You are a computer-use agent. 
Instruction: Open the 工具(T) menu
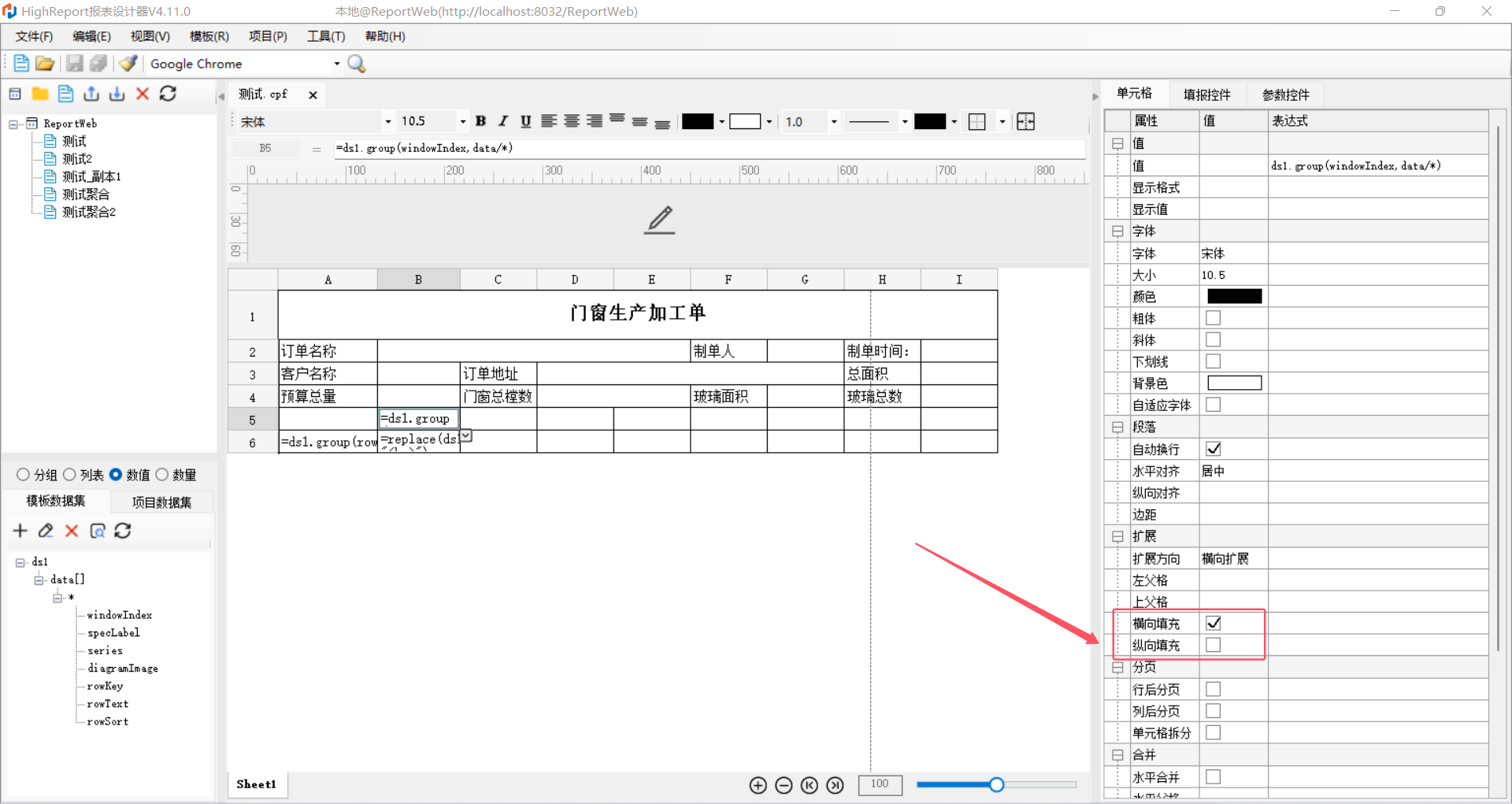pyautogui.click(x=326, y=36)
